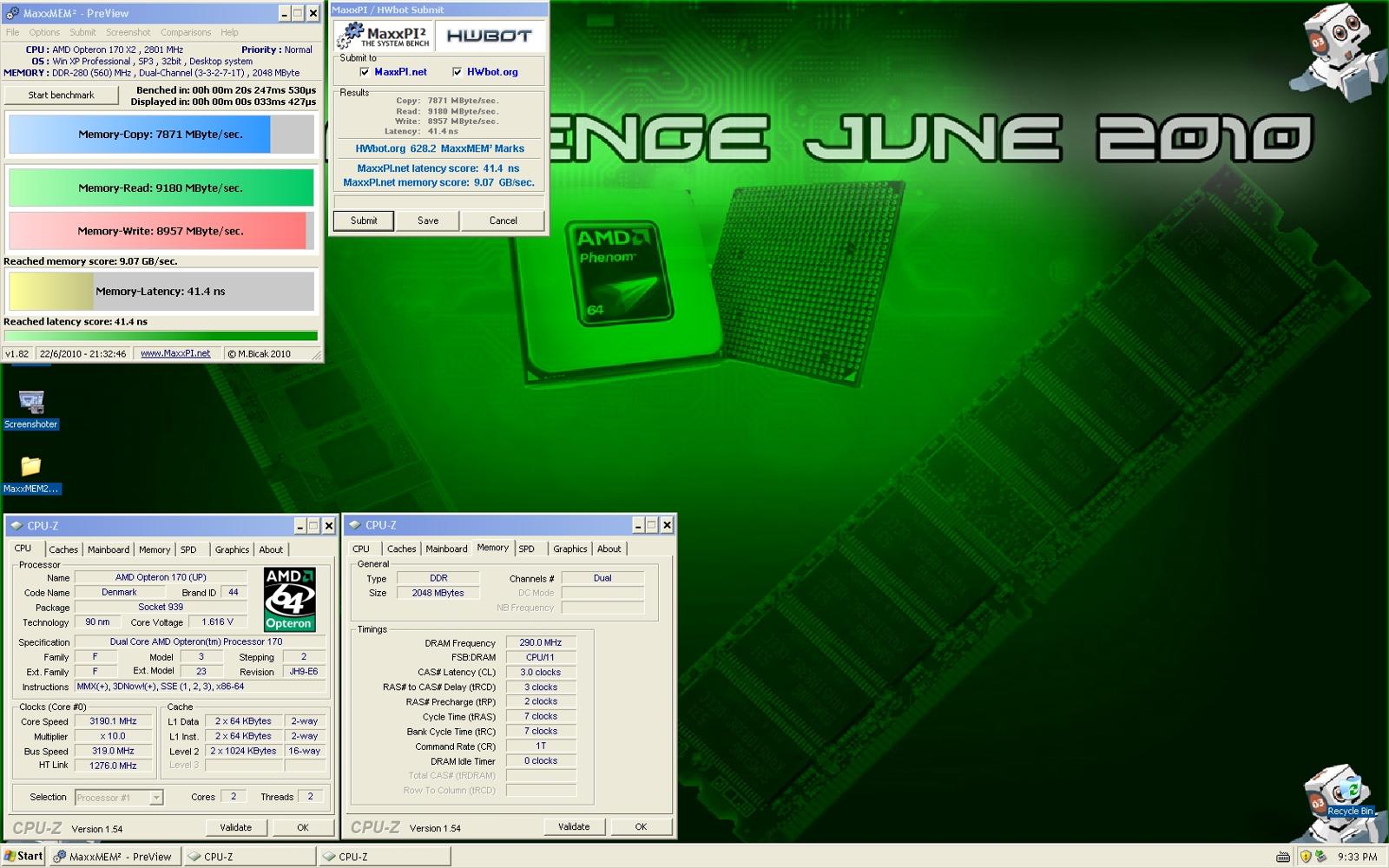Click the AMD 64 Opteron logo in CPU-Z
1389x868 pixels.
[289, 600]
